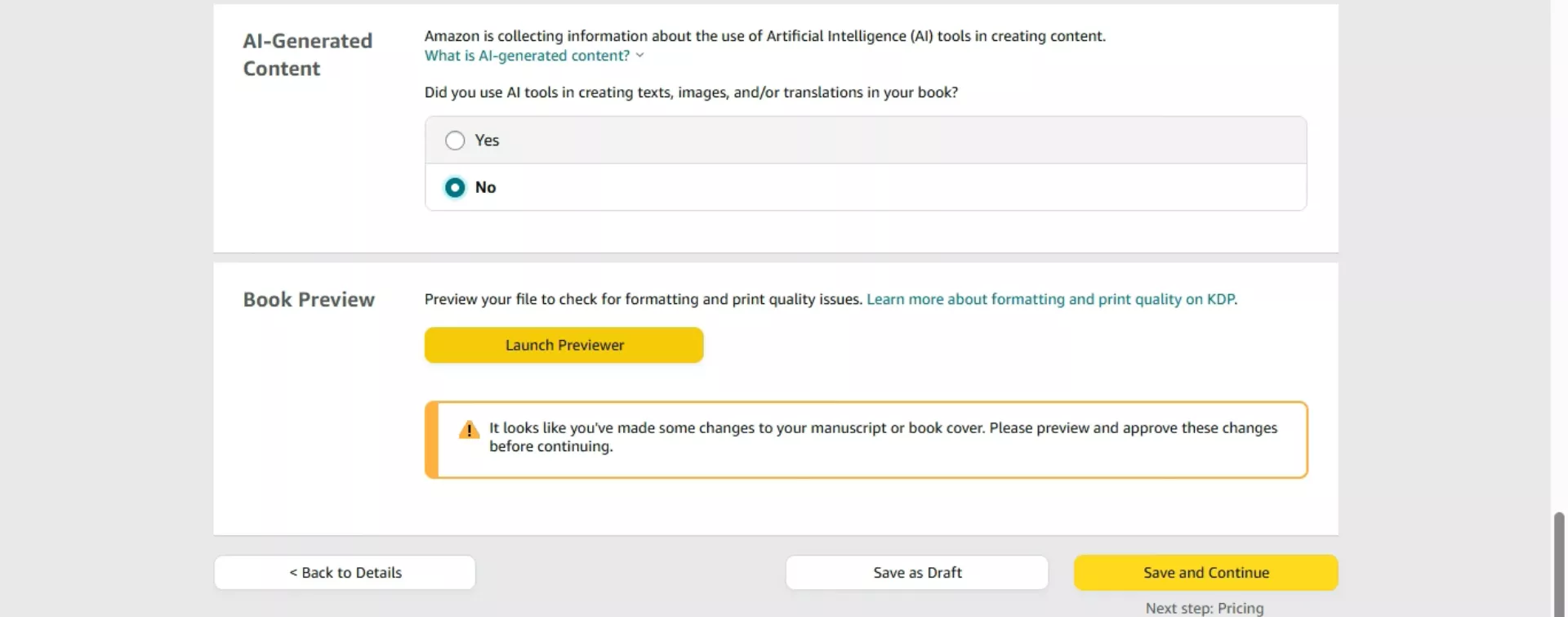Go "Back to Details"
1568x617 pixels.
coord(345,573)
